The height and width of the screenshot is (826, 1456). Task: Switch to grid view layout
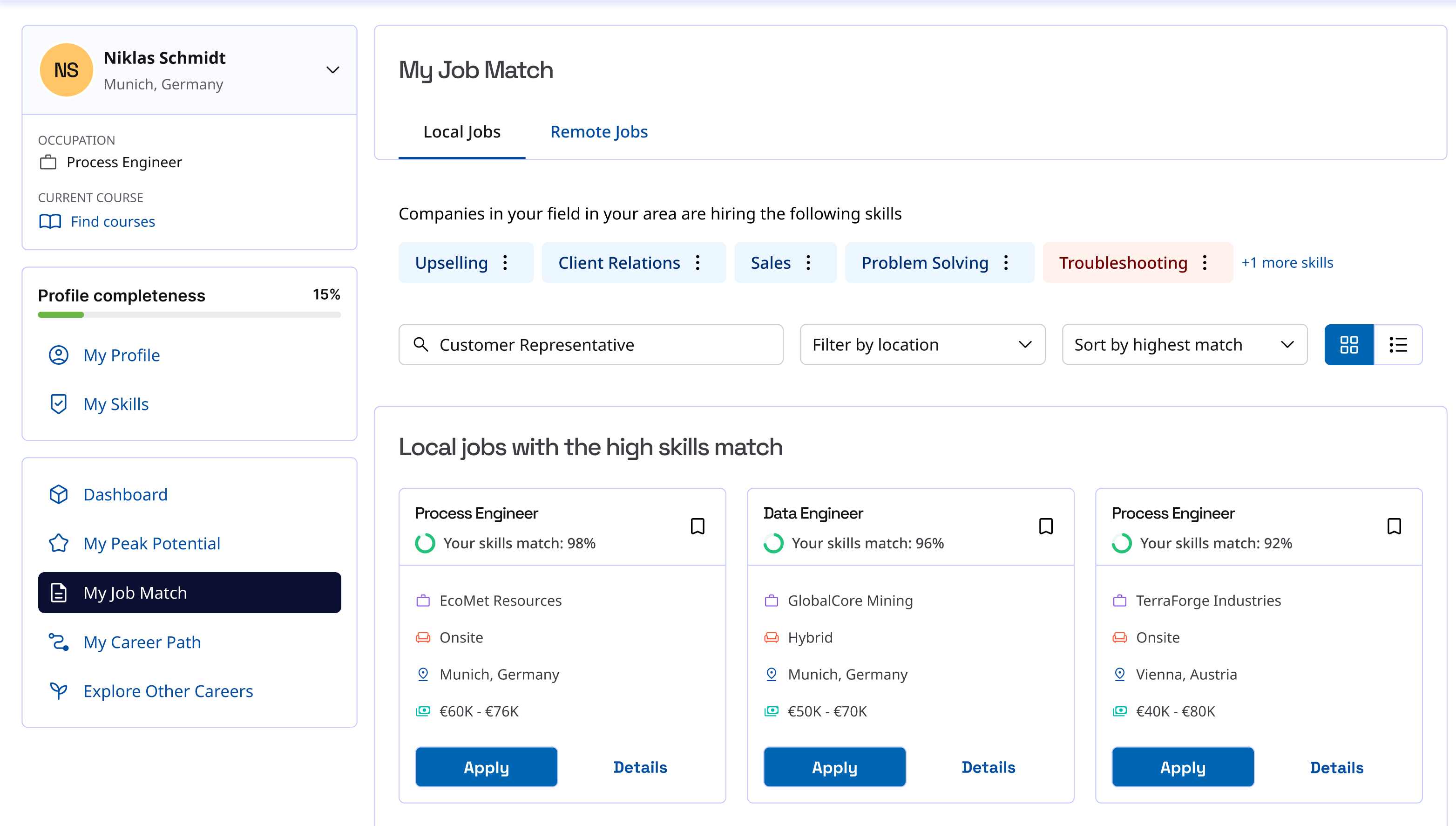1349,344
